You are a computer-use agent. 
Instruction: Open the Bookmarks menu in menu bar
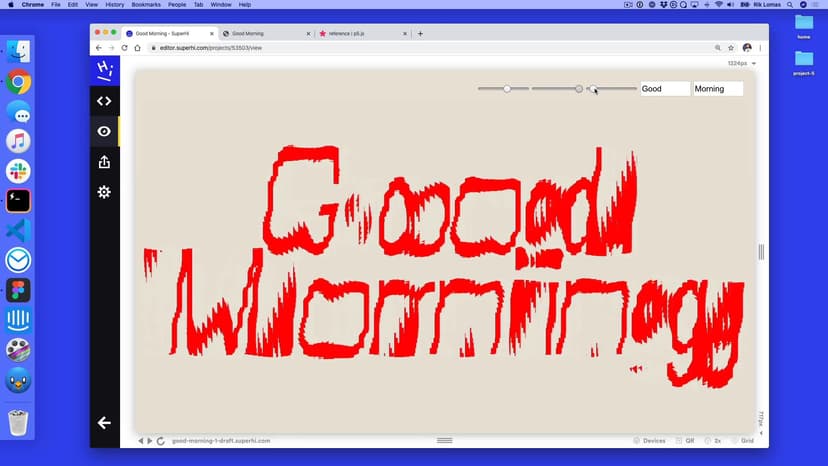146,5
